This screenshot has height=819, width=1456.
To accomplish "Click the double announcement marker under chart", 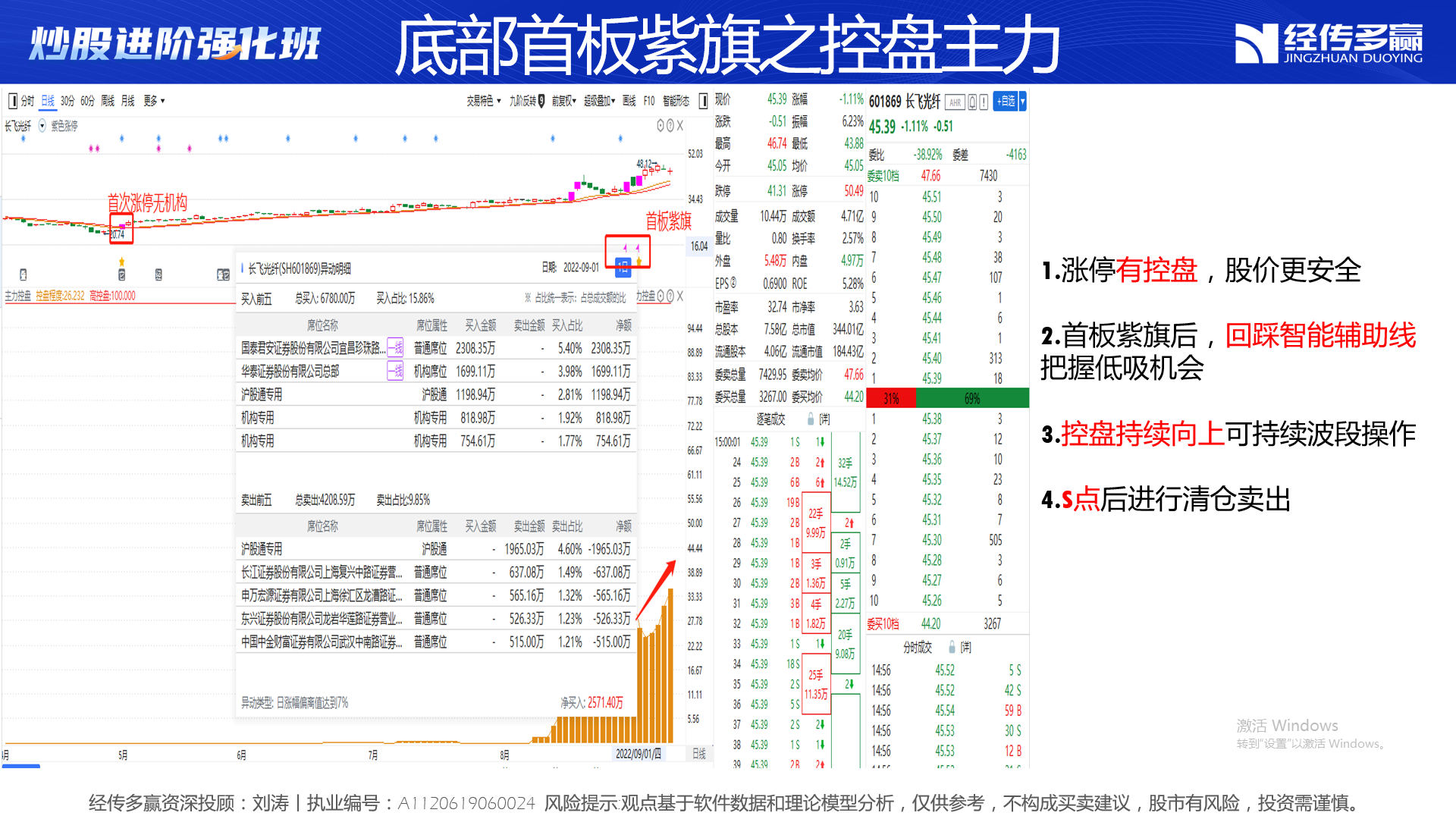I will pyautogui.click(x=223, y=275).
